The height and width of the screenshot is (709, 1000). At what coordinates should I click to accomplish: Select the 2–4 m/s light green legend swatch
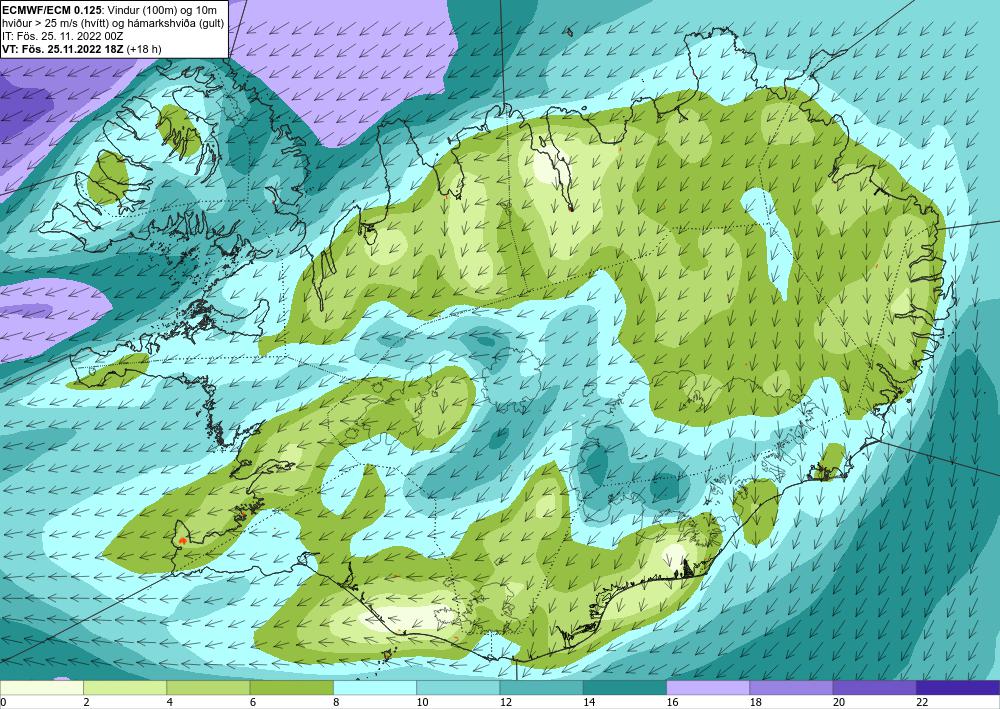(x=125, y=688)
